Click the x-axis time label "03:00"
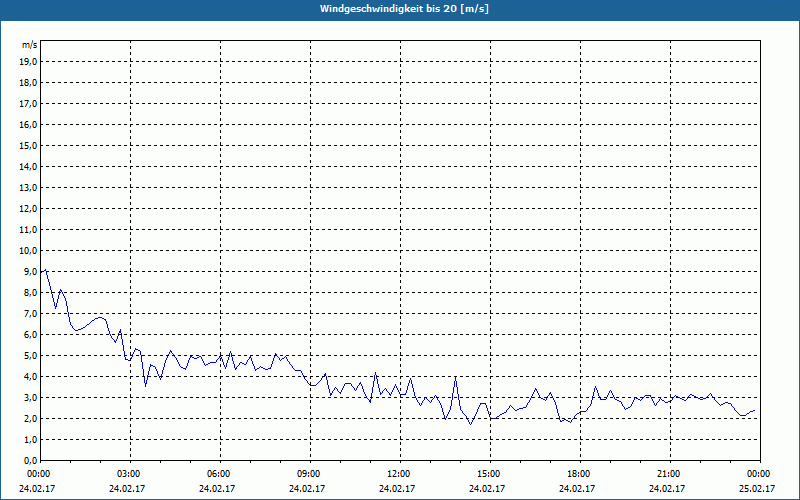The width and height of the screenshot is (800, 500). [x=128, y=474]
